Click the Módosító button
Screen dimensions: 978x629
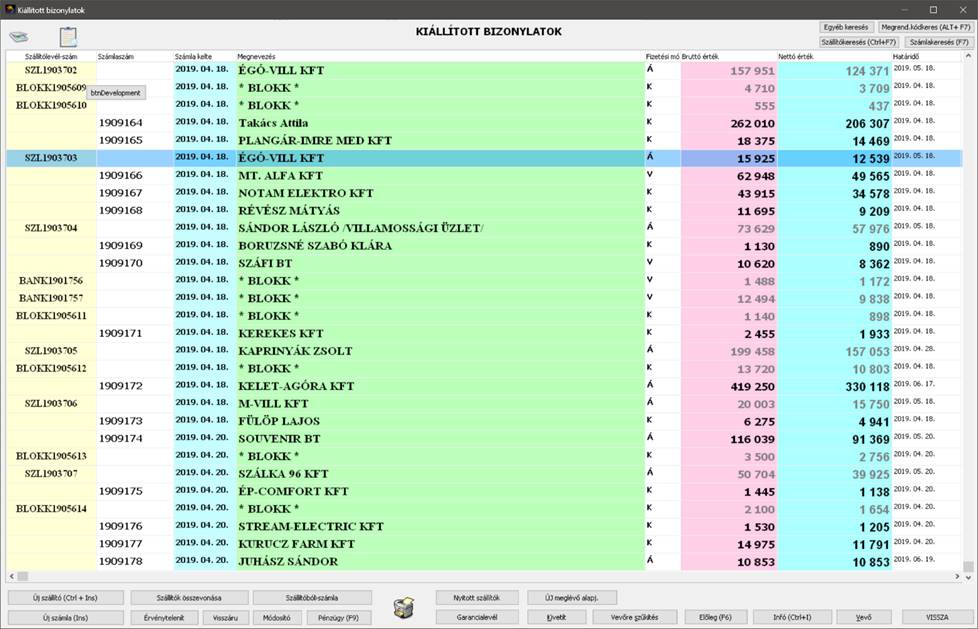[x=276, y=618]
